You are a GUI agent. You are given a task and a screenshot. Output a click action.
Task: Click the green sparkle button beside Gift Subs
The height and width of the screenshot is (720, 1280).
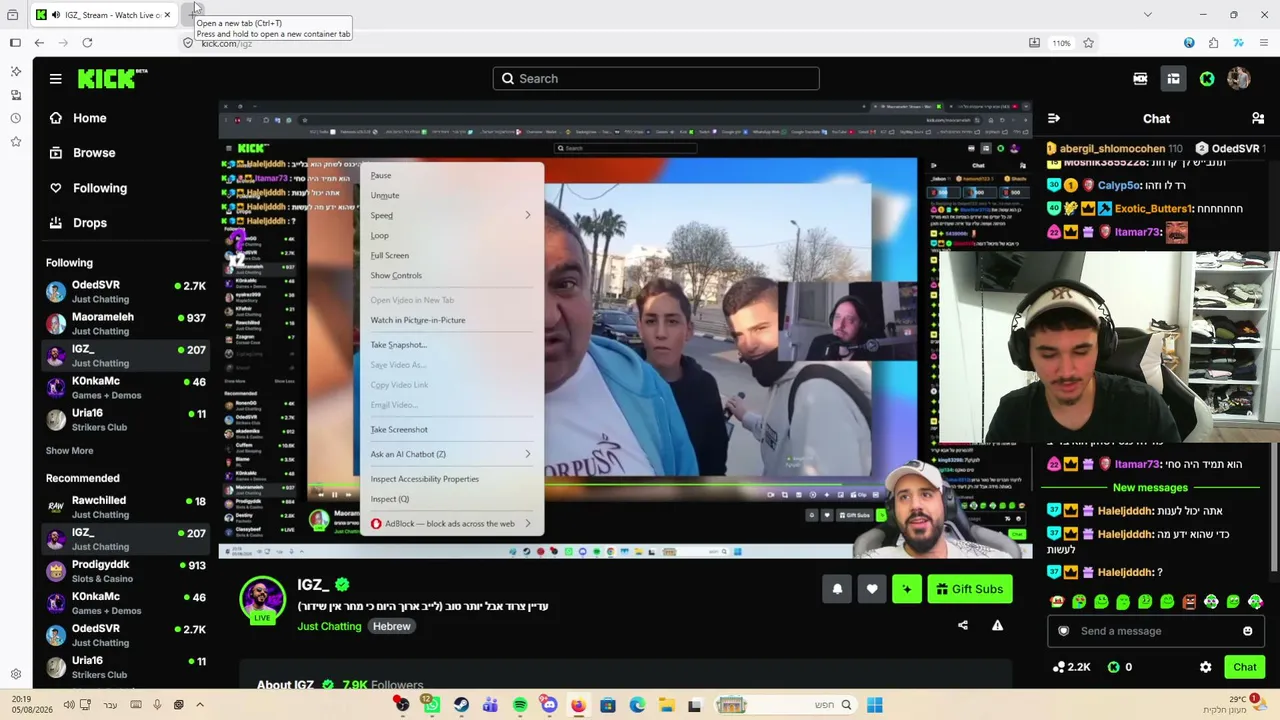907,589
